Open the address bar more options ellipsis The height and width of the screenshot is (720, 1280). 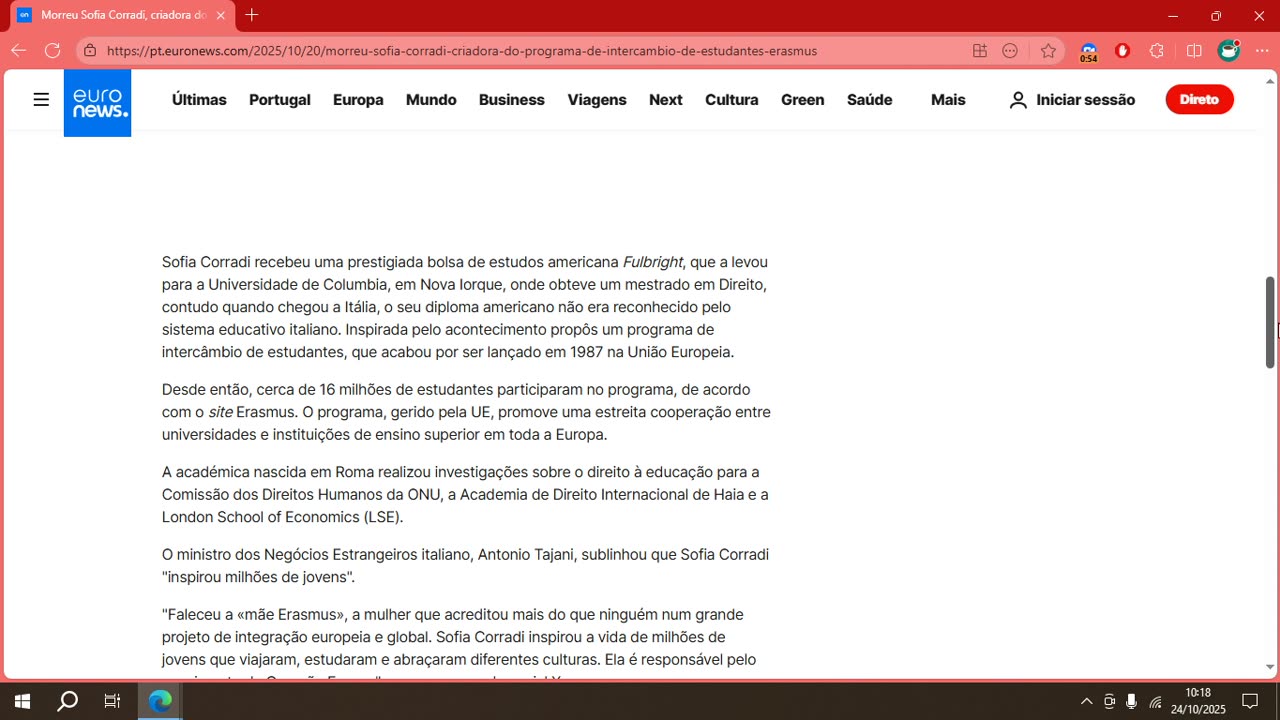click(x=1010, y=50)
